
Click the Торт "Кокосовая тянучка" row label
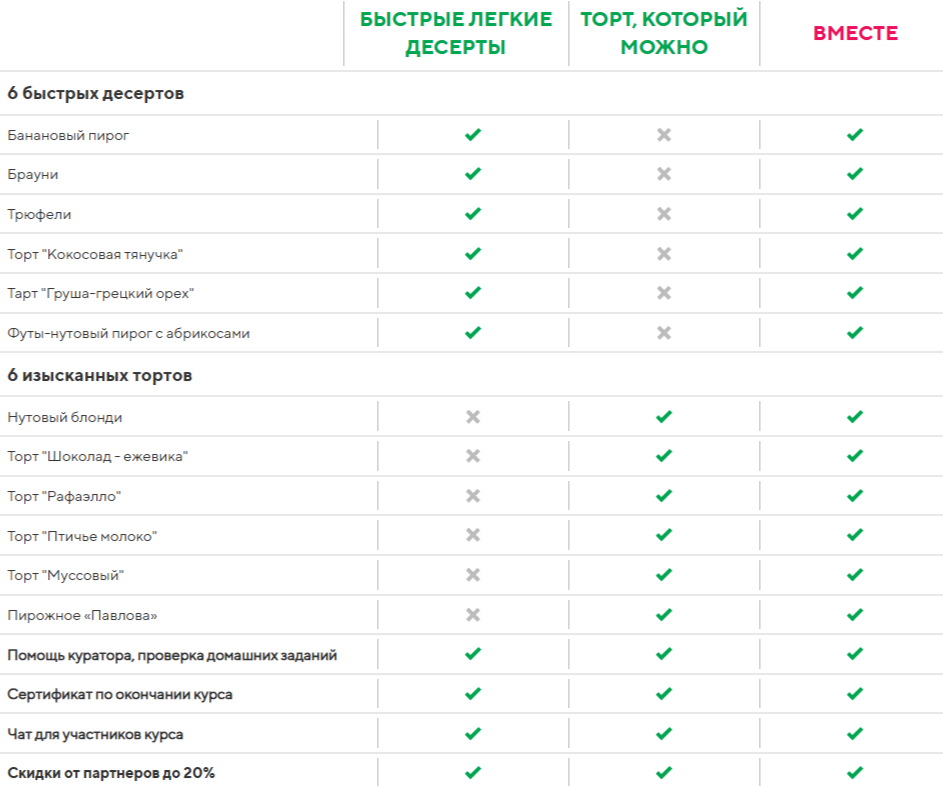click(95, 254)
